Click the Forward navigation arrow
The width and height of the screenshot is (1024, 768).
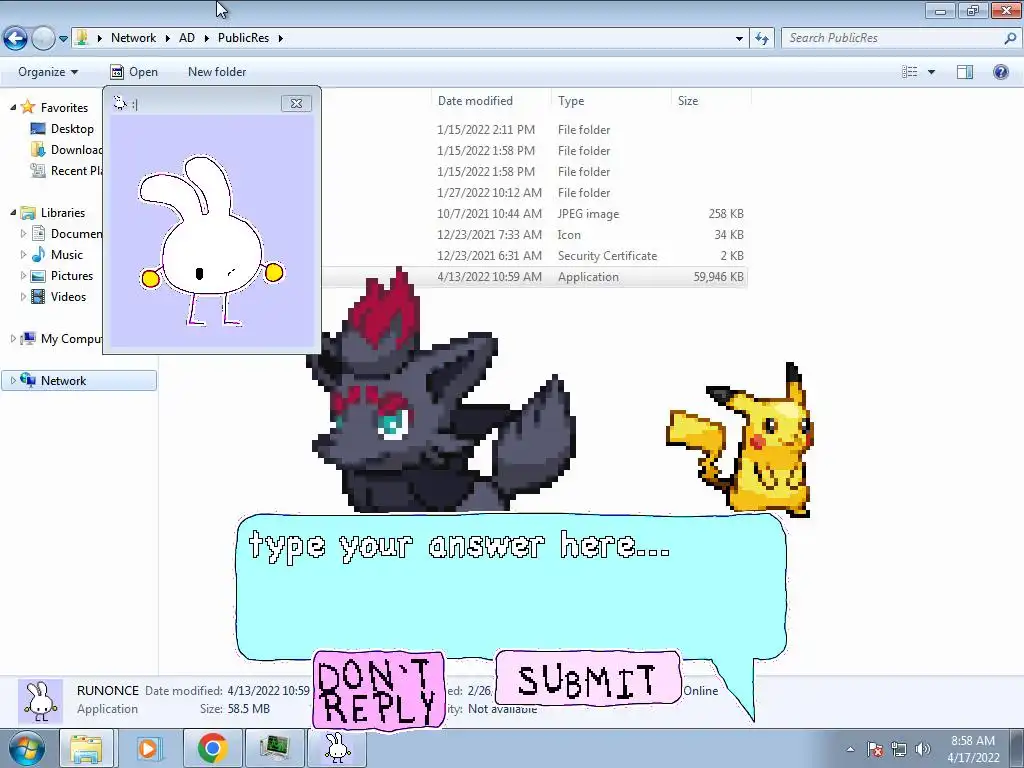pos(43,38)
